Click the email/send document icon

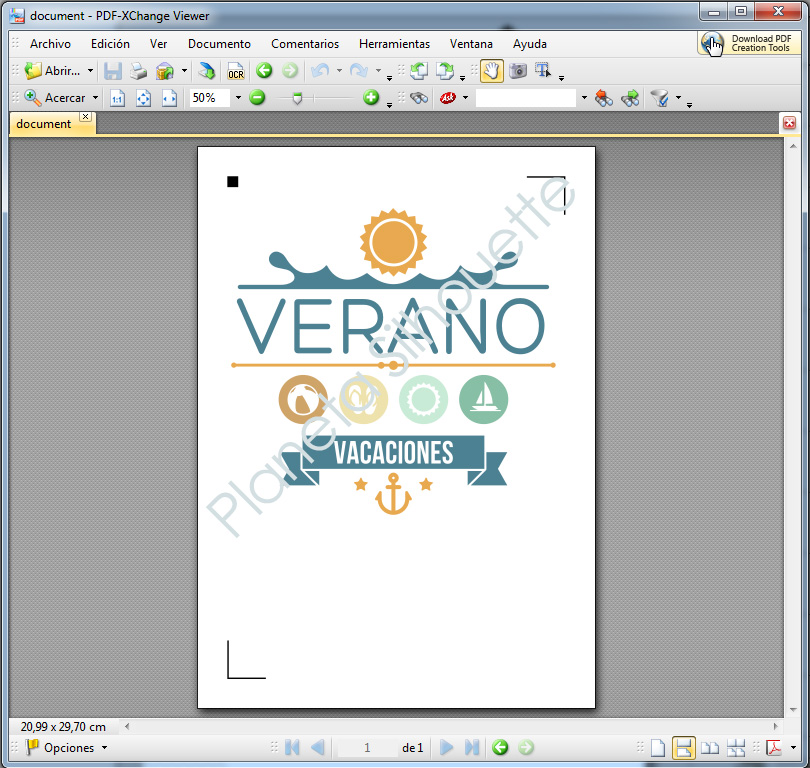165,71
